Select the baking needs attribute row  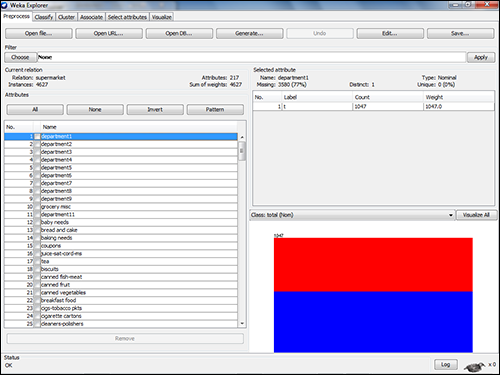pyautogui.click(x=121, y=238)
